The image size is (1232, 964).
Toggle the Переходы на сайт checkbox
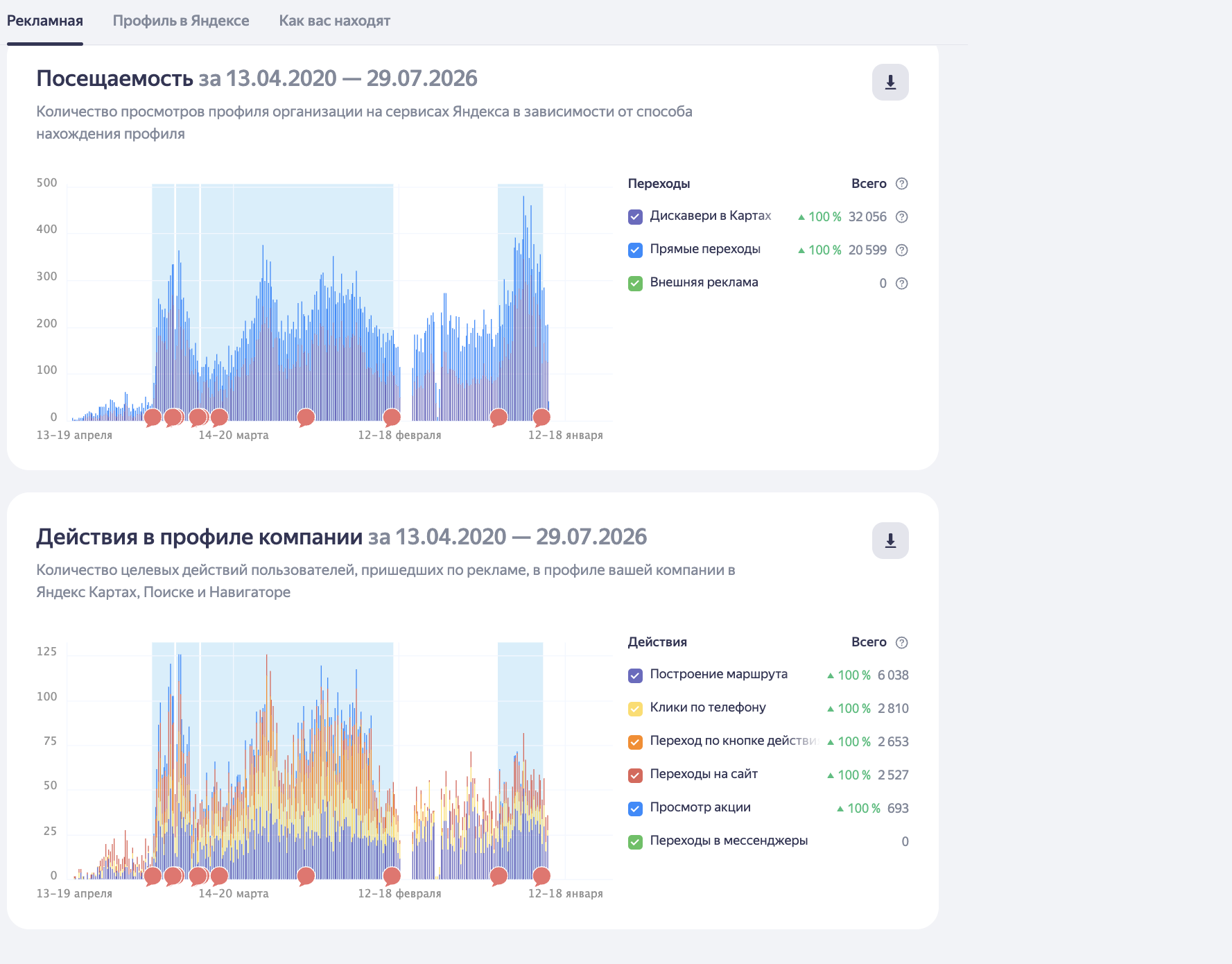[x=635, y=775]
